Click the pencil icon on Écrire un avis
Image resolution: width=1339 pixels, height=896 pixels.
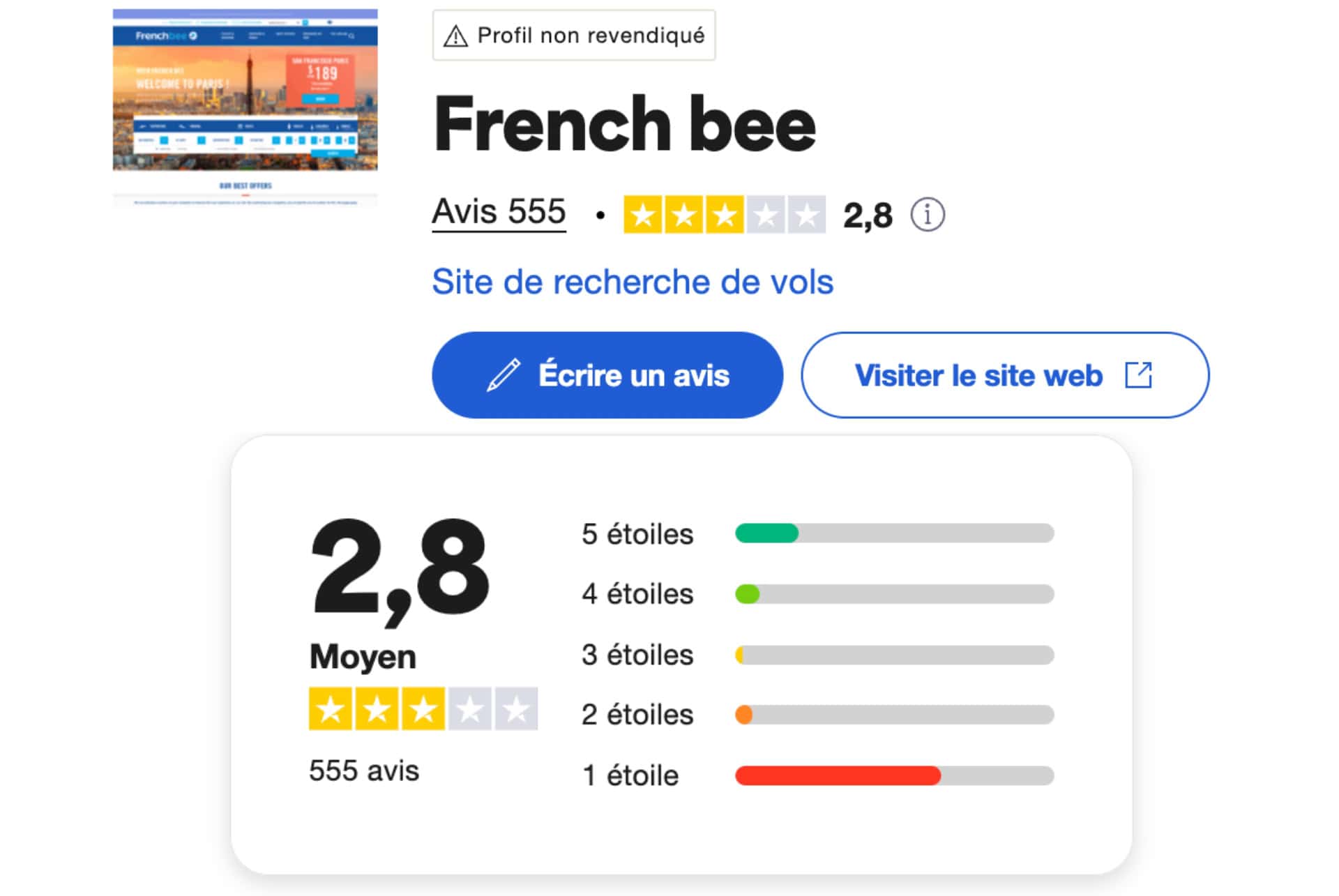pyautogui.click(x=503, y=375)
